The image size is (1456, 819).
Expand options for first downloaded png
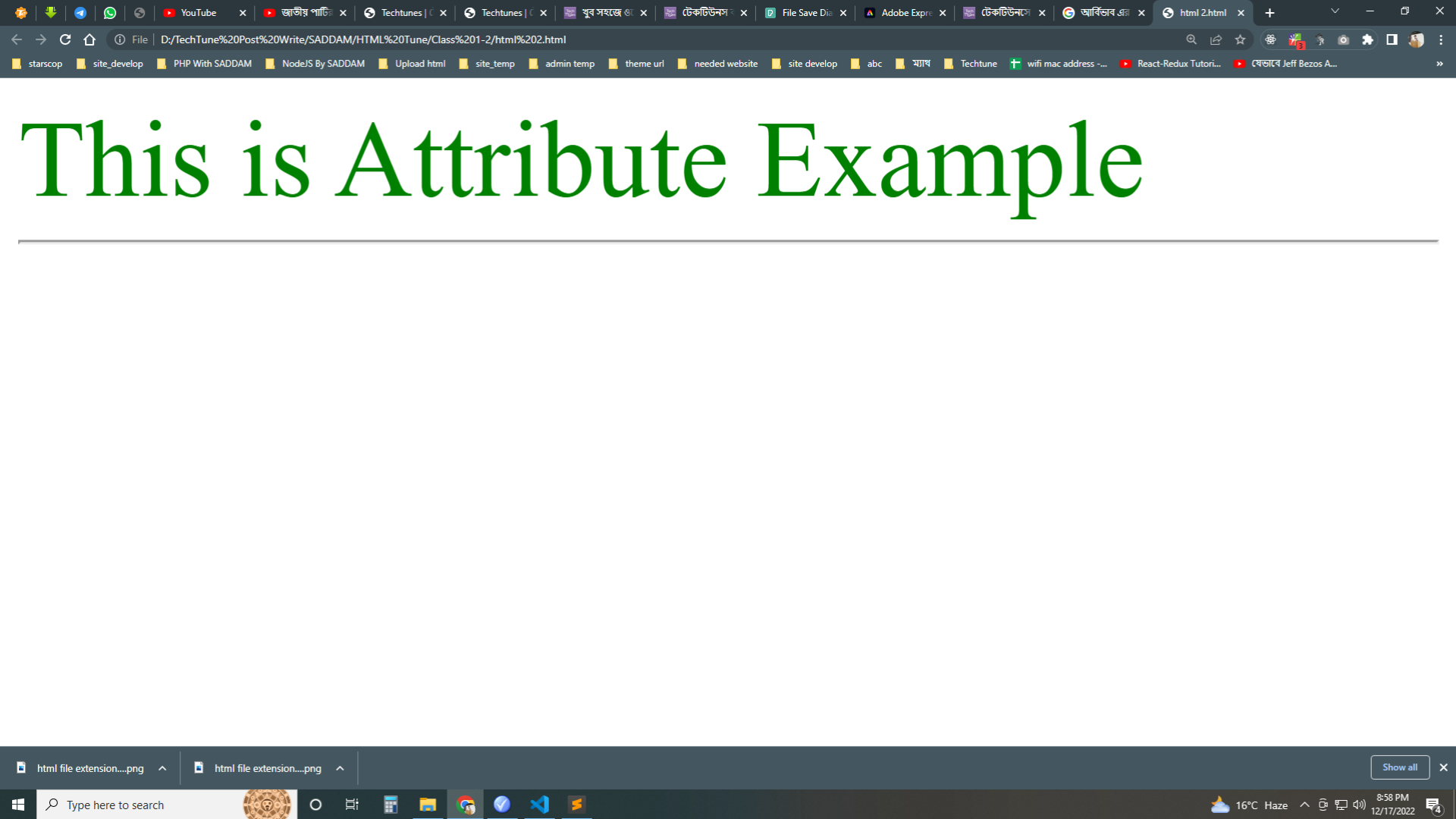(162, 768)
